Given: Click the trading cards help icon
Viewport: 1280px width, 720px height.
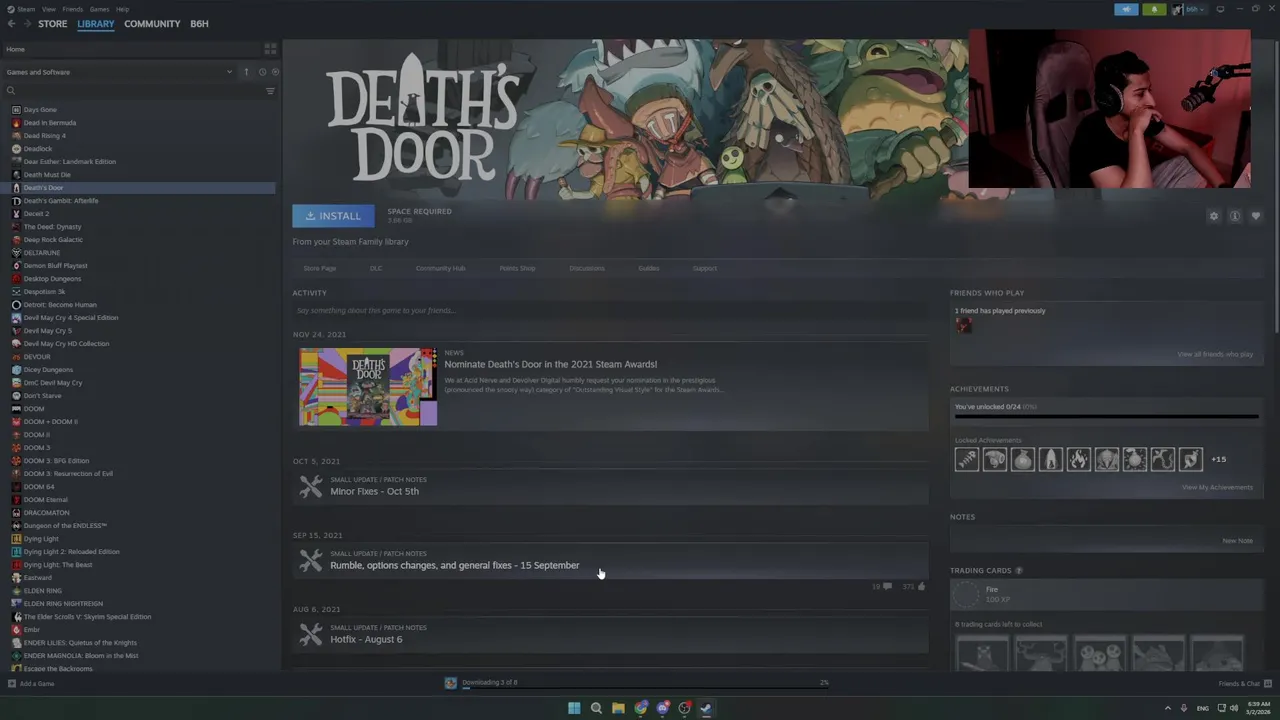Looking at the screenshot, I should 1019,570.
